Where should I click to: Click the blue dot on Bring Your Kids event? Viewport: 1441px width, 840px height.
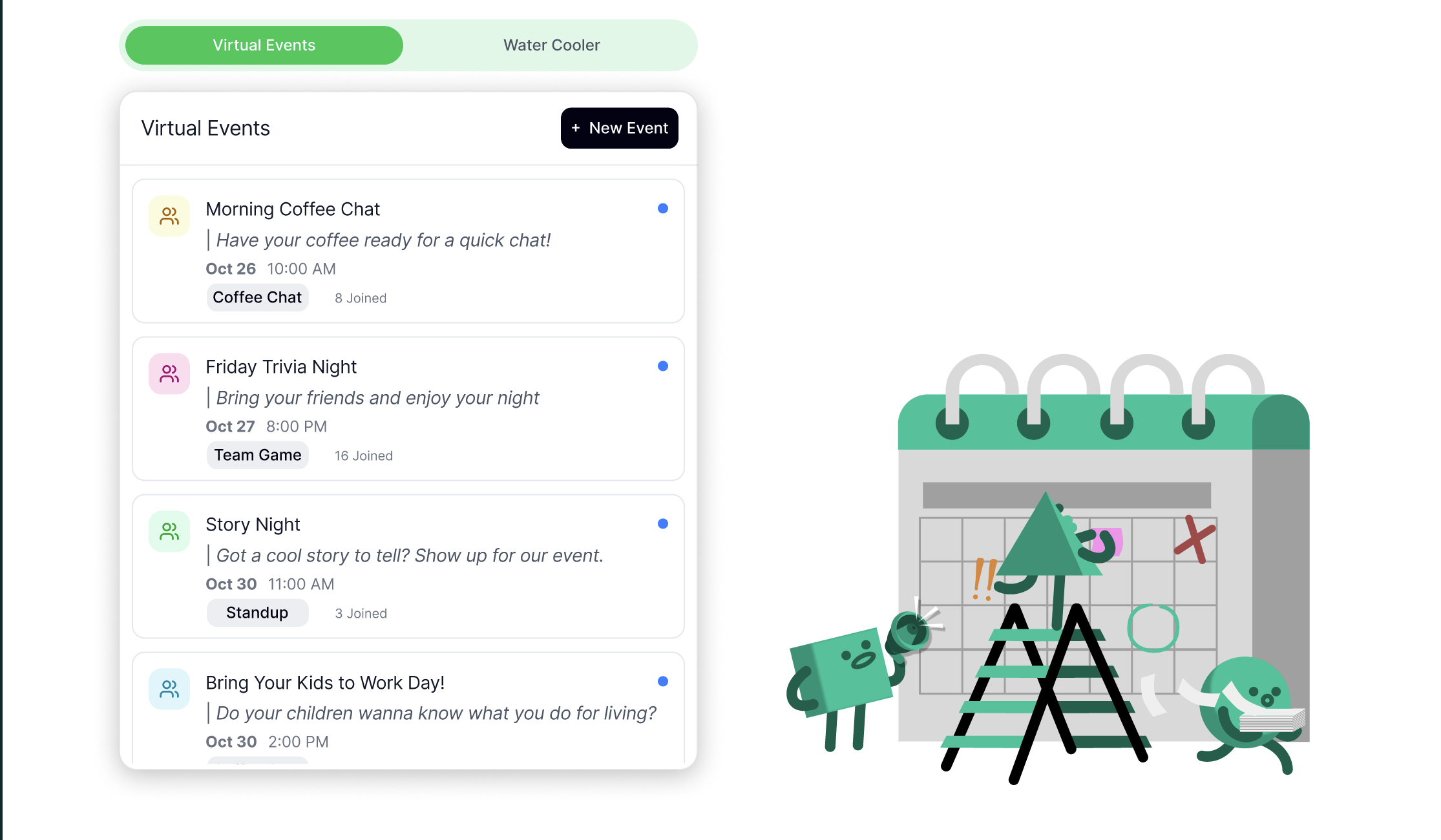pyautogui.click(x=663, y=681)
